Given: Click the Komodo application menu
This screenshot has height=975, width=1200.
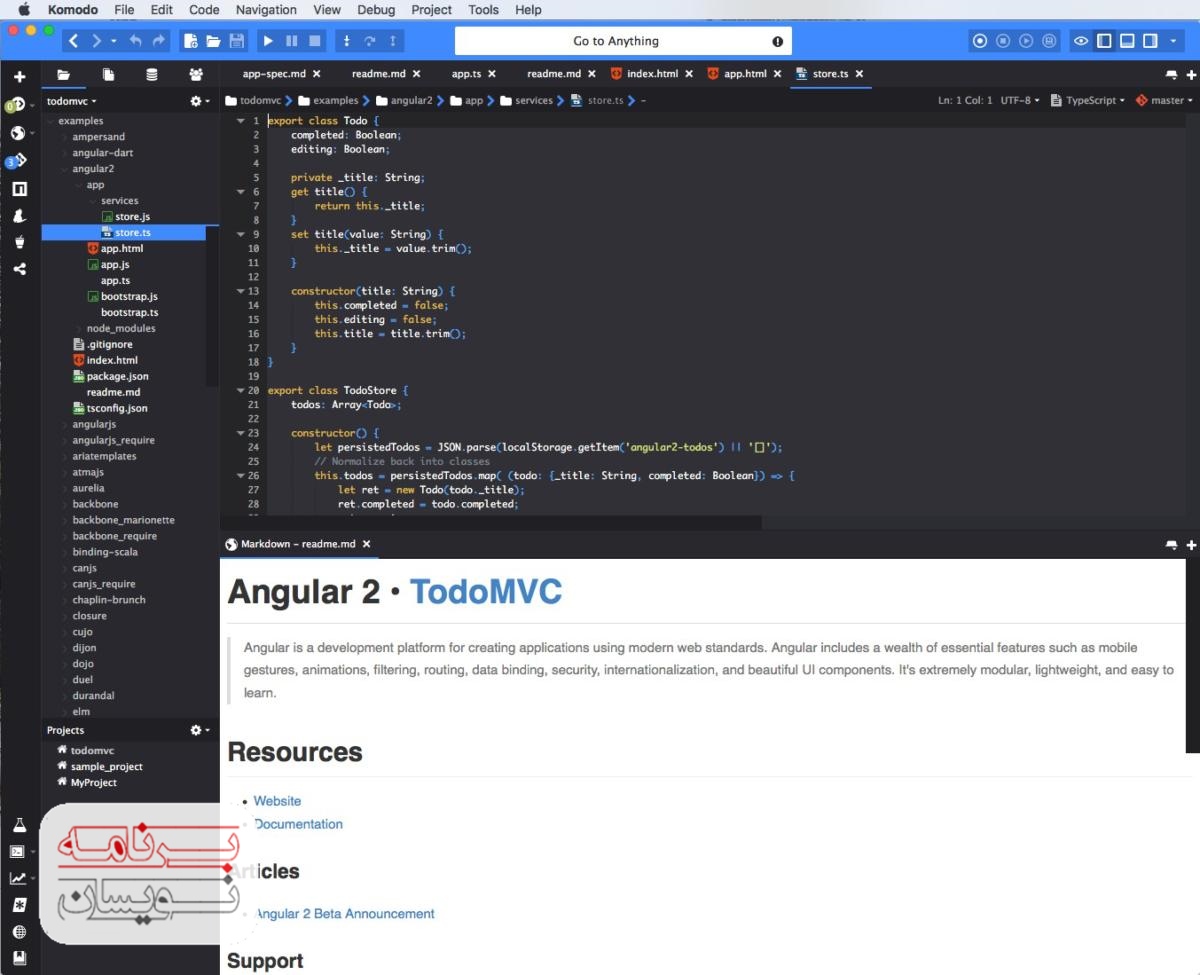Looking at the screenshot, I should click(x=72, y=9).
